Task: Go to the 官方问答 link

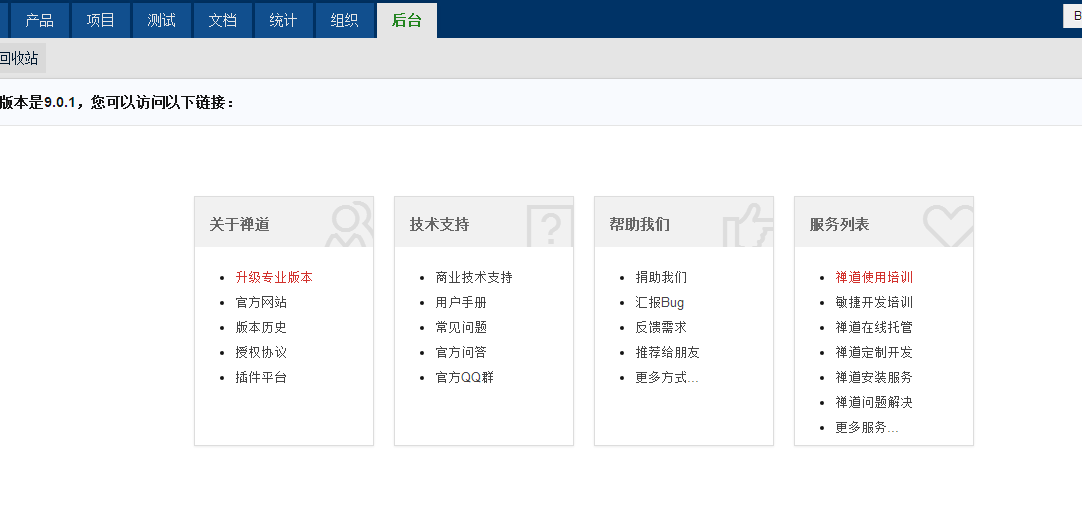Action: point(461,352)
